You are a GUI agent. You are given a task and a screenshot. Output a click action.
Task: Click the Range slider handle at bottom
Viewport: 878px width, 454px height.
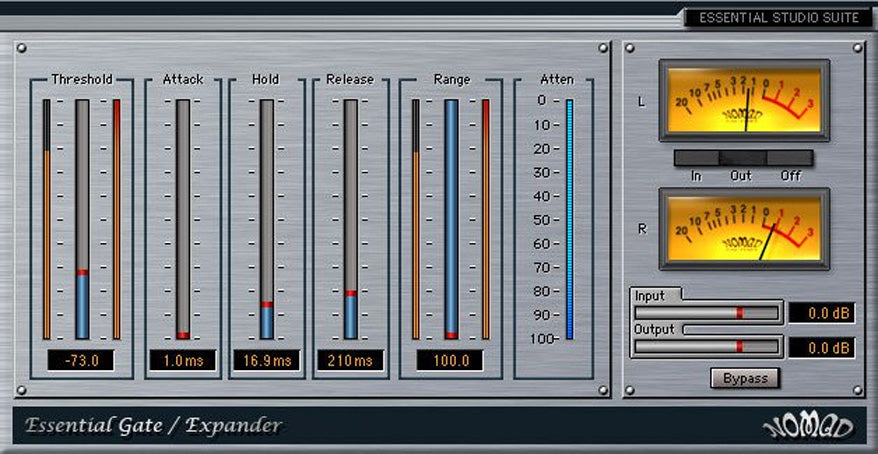(451, 335)
